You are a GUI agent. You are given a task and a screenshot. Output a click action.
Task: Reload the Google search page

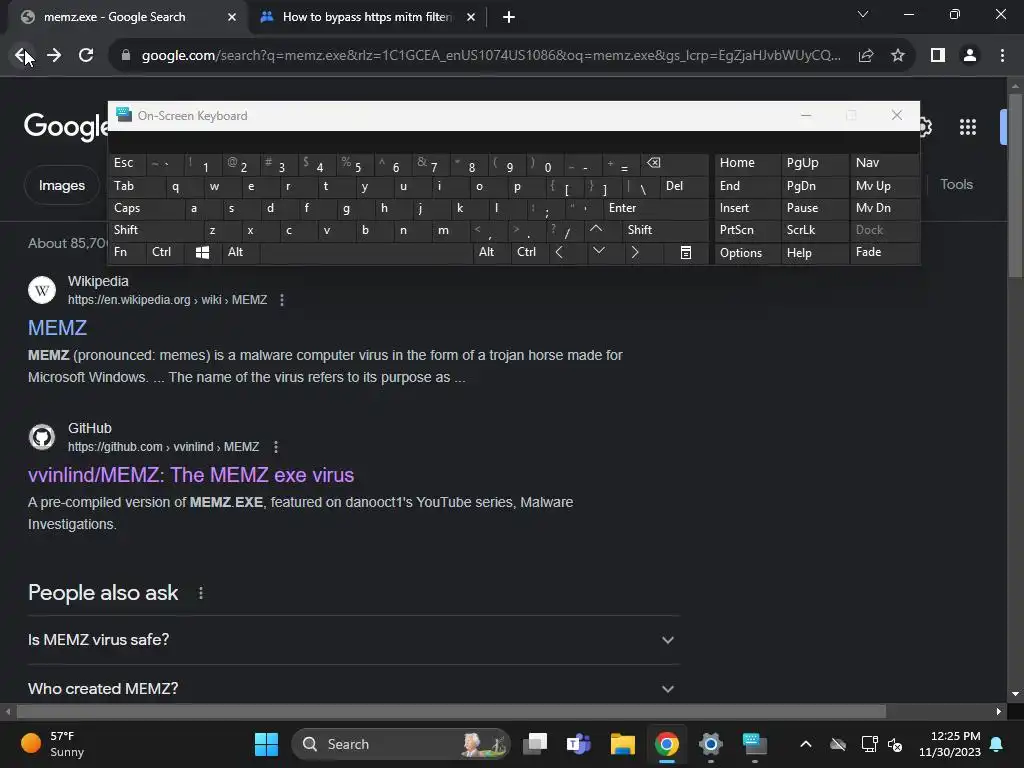(86, 56)
